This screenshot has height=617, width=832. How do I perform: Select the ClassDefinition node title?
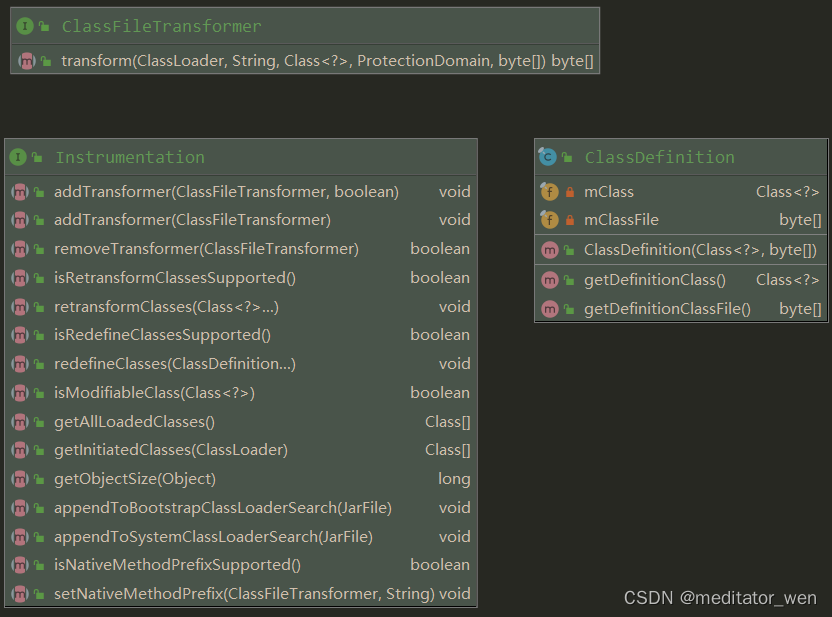(660, 157)
